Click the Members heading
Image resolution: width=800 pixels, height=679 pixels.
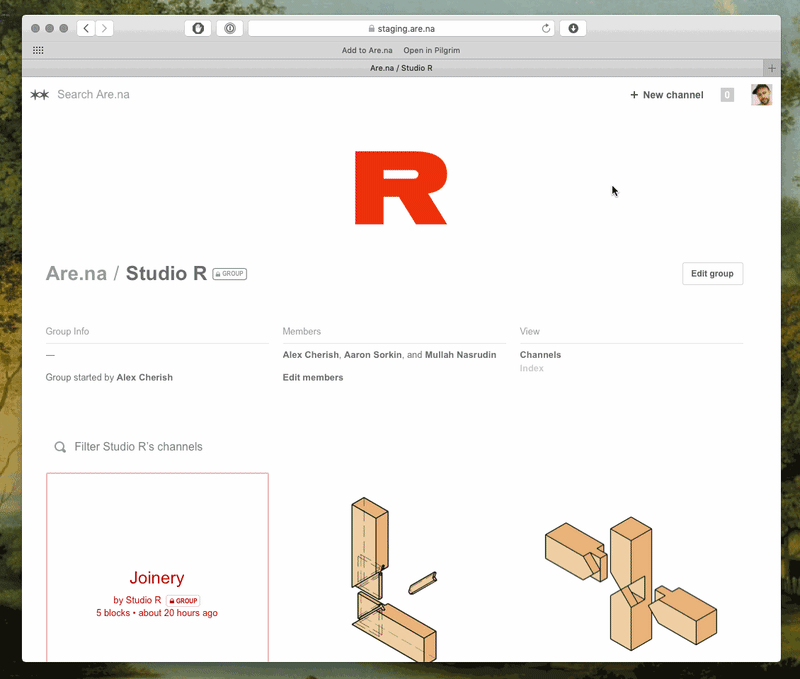pos(302,332)
